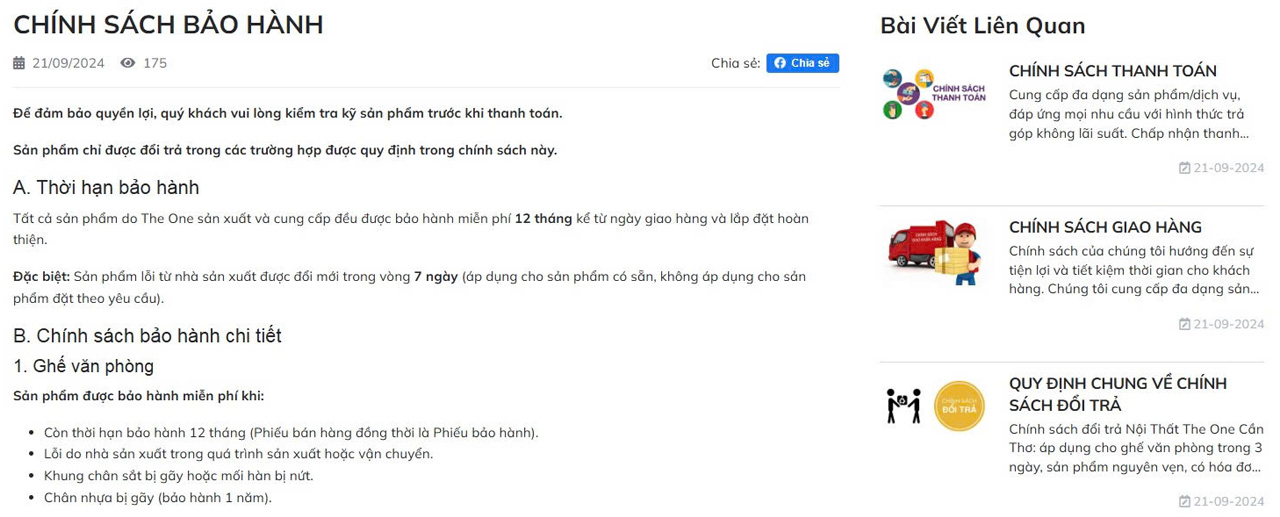This screenshot has width=1280, height=517.
Task: Click calendar icon on the CHÍNH SÁCH GIAO HÀNG card
Action: pyautogui.click(x=1184, y=324)
